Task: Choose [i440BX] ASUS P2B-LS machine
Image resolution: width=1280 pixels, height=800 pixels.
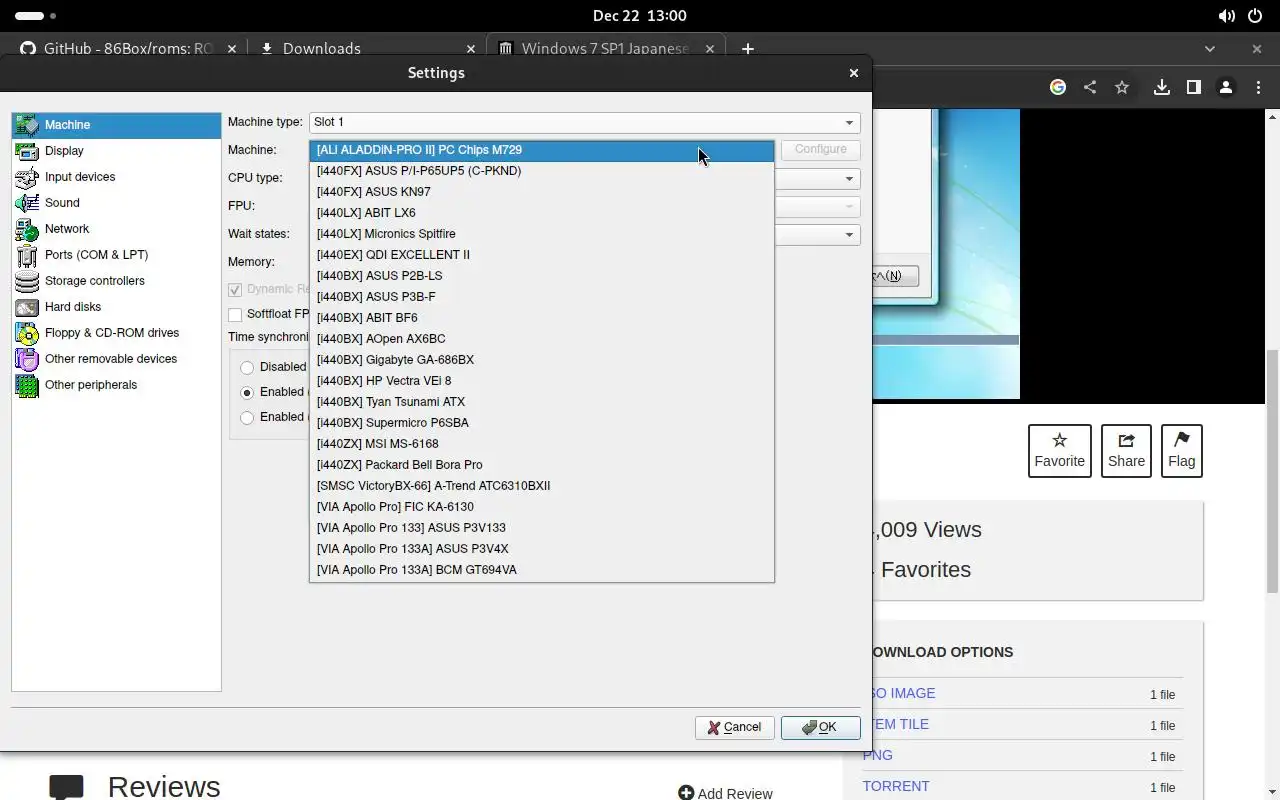Action: click(541, 276)
